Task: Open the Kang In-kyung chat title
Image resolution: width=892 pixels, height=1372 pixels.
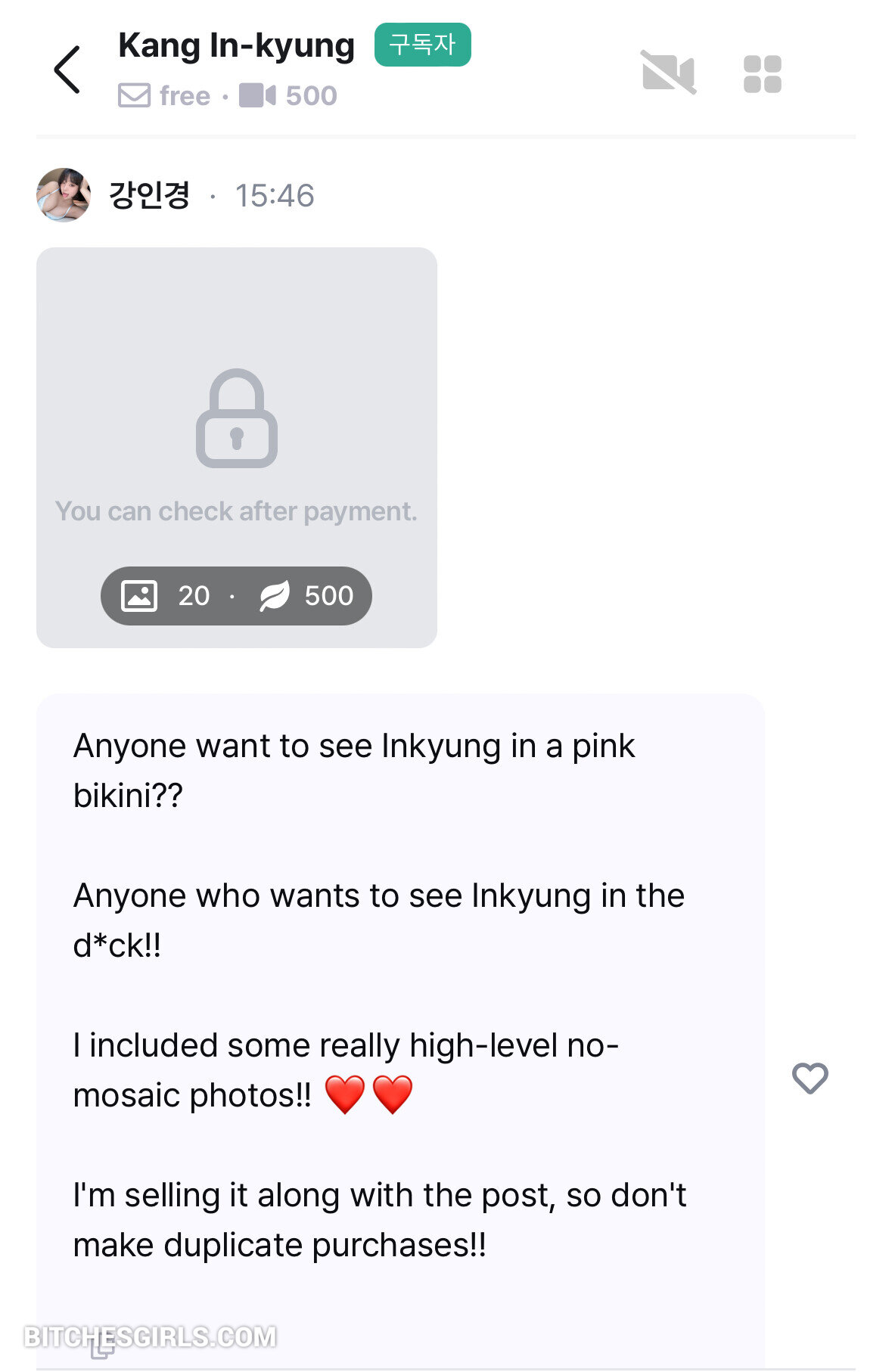Action: coord(236,45)
